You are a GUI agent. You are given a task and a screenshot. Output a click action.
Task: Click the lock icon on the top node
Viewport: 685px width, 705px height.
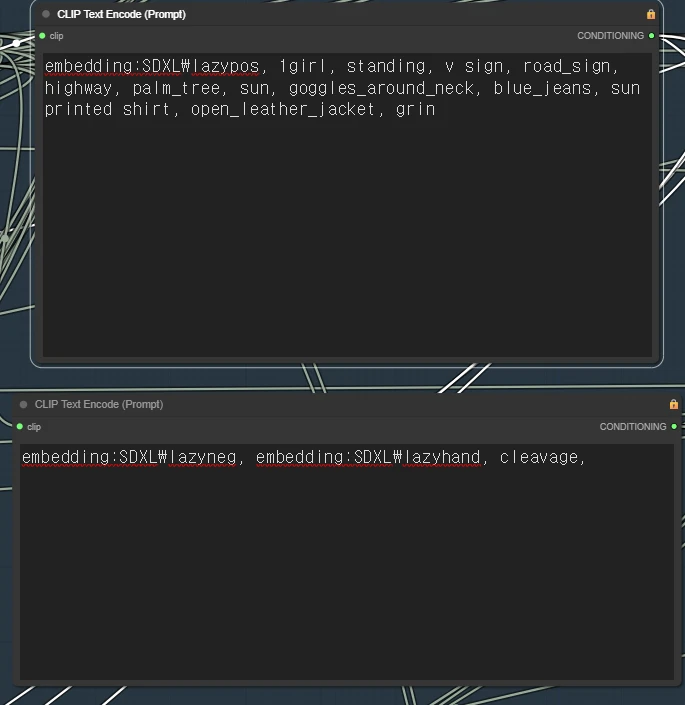coord(650,14)
